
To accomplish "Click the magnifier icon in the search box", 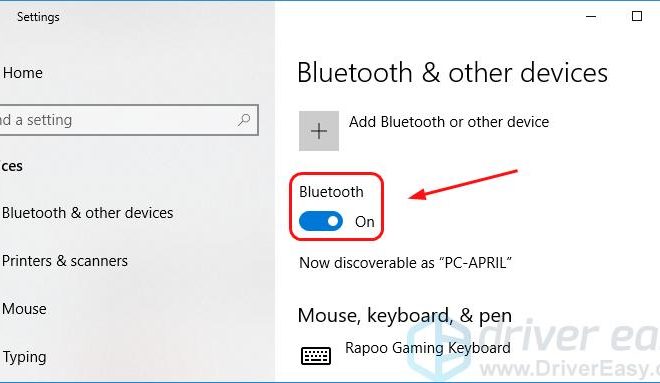I will point(244,120).
